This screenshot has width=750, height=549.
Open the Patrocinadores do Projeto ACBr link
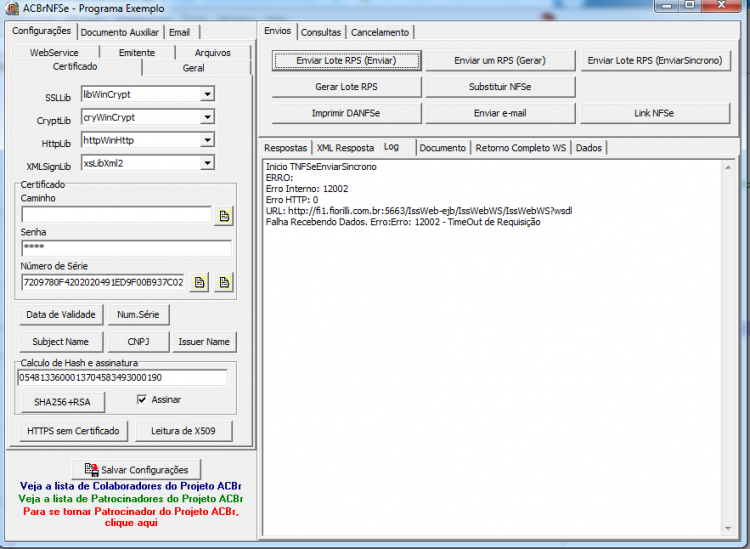pyautogui.click(x=131, y=499)
